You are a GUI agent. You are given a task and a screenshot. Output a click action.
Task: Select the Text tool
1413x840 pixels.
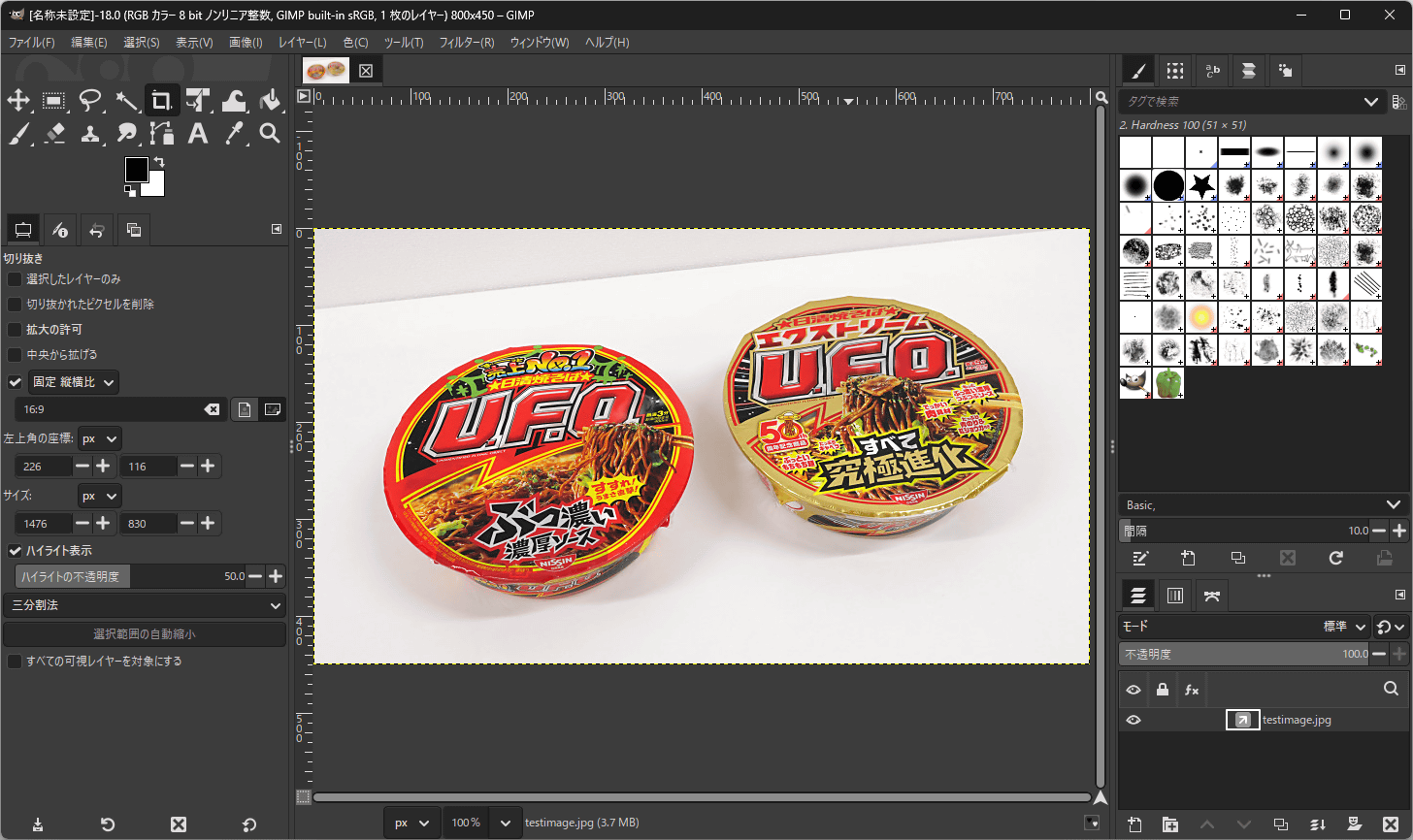click(x=198, y=133)
